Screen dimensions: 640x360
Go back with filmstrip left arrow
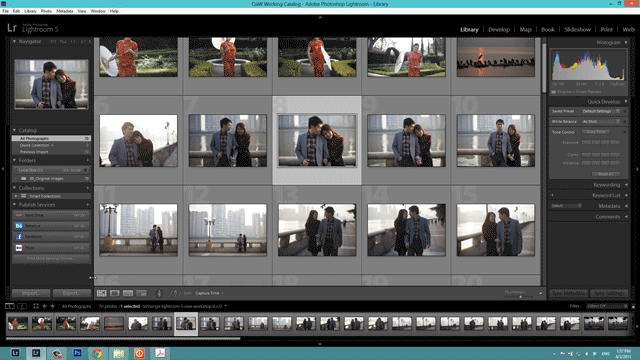44,306
